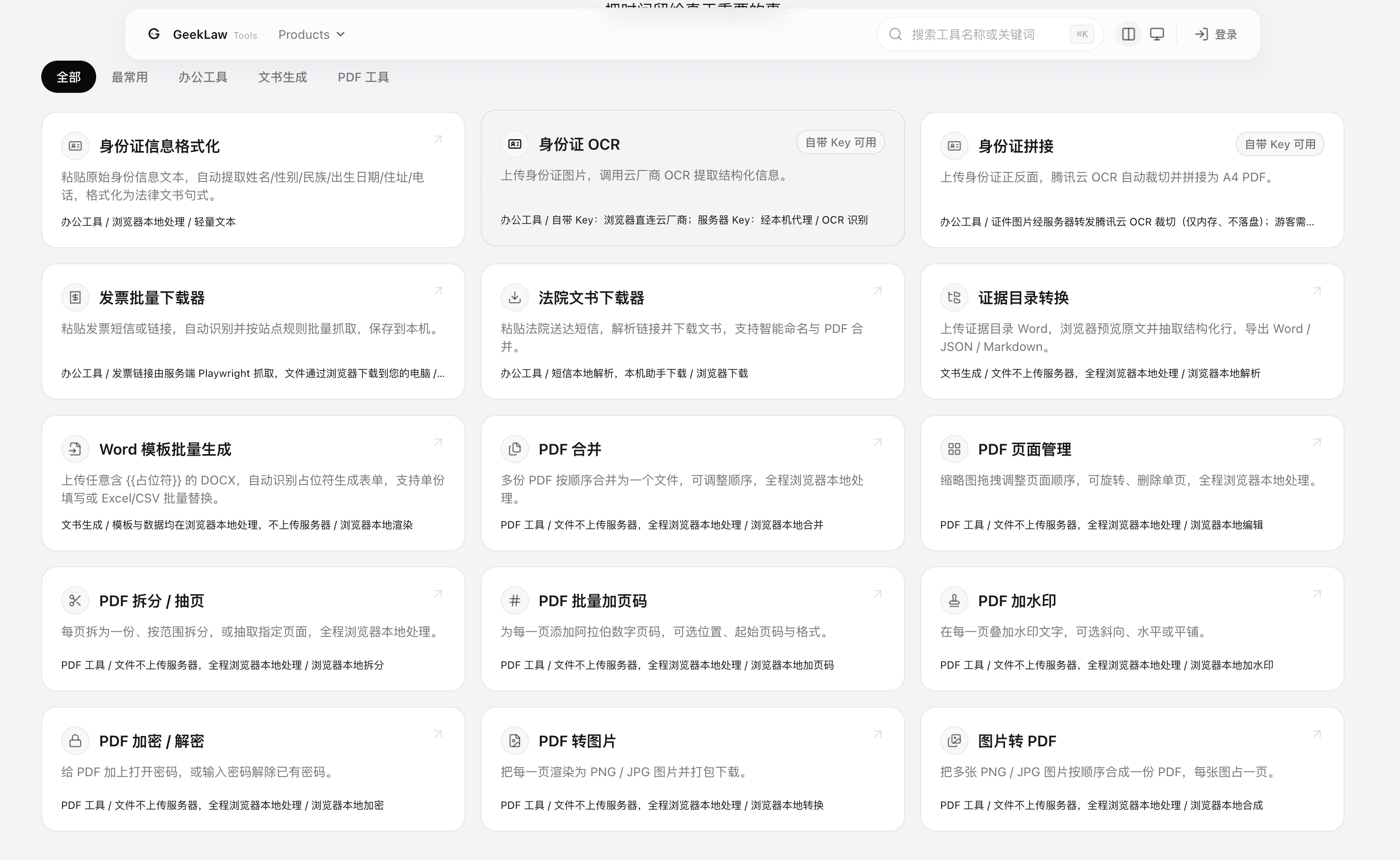
Task: Open the 发票批量下载器 tool title
Action: coord(152,297)
